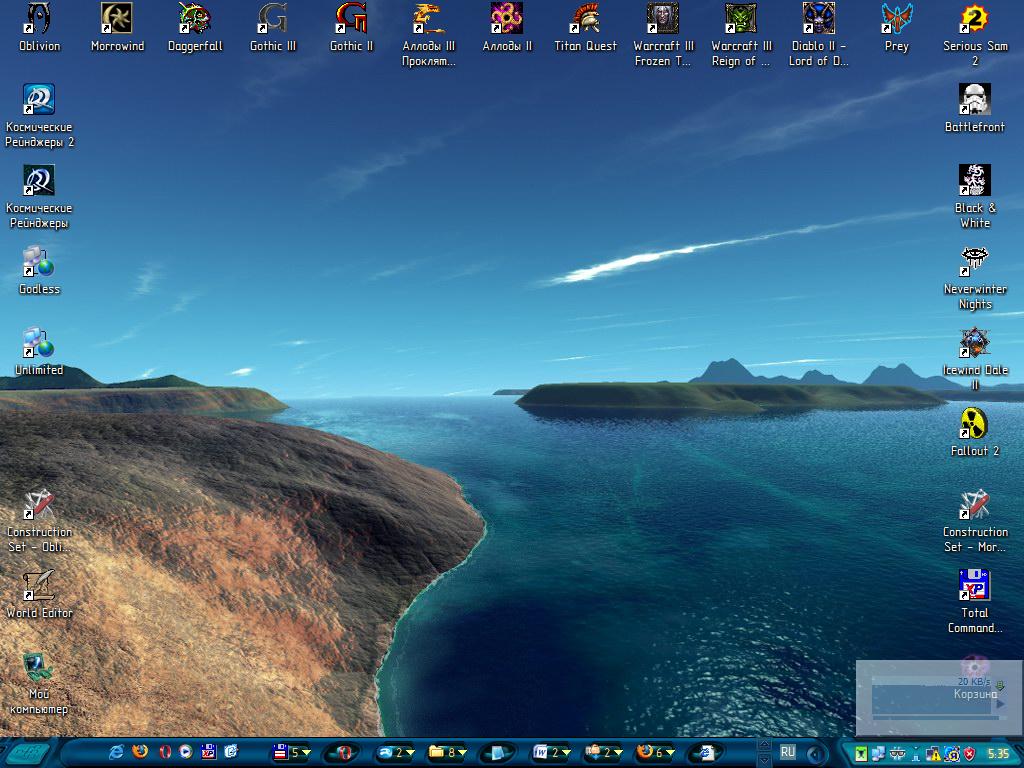Open the clock showing 5:35

point(999,754)
